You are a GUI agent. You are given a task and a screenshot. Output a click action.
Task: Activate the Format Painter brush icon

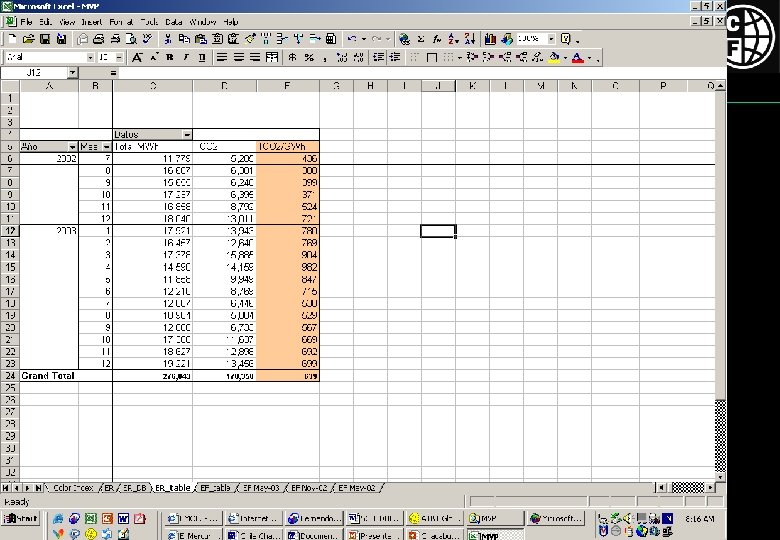[250, 39]
